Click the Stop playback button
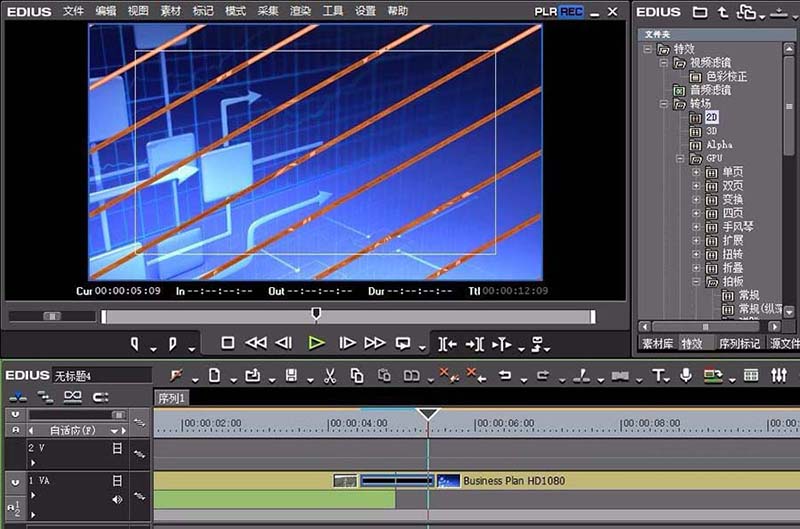This screenshot has height=529, width=800. click(x=228, y=343)
